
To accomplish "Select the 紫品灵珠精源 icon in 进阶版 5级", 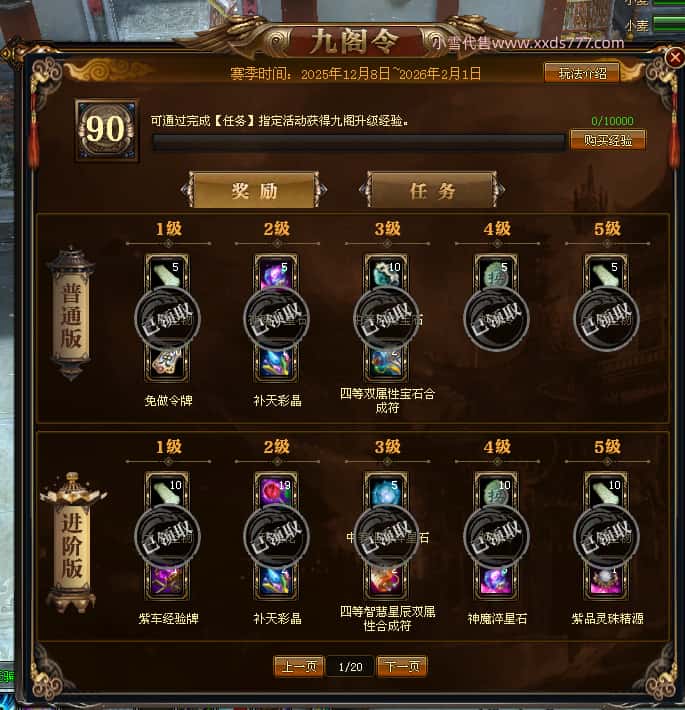I will [x=606, y=581].
